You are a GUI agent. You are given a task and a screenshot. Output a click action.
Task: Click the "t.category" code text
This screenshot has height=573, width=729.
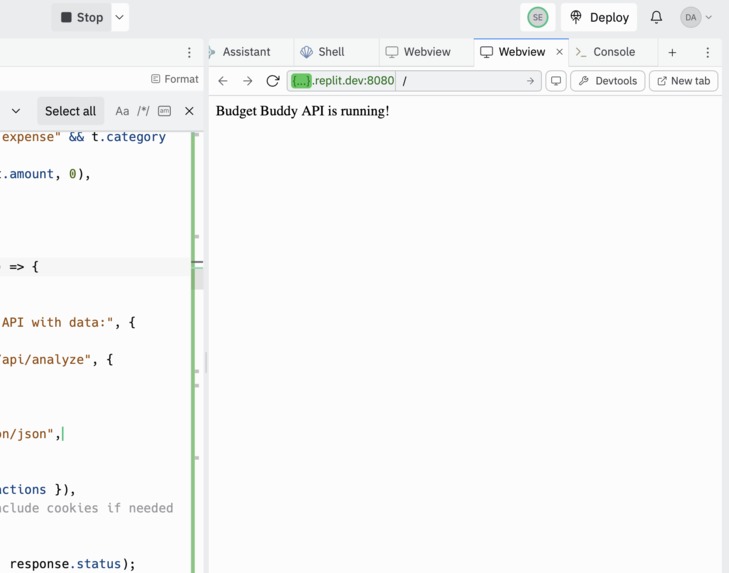129,137
